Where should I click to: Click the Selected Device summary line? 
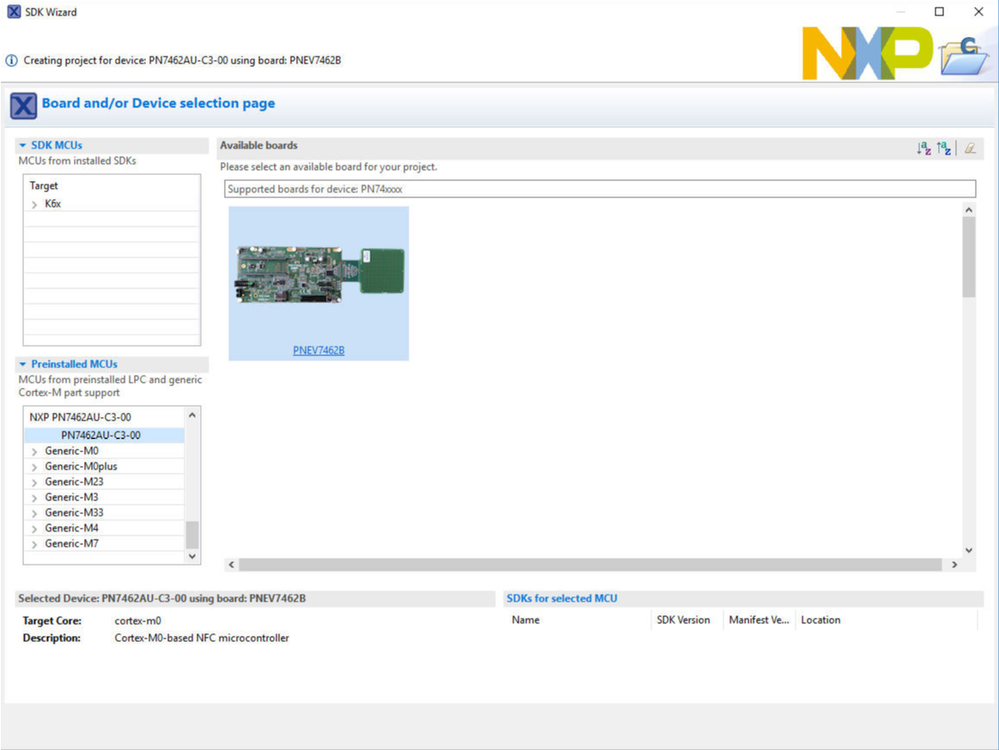click(162, 598)
